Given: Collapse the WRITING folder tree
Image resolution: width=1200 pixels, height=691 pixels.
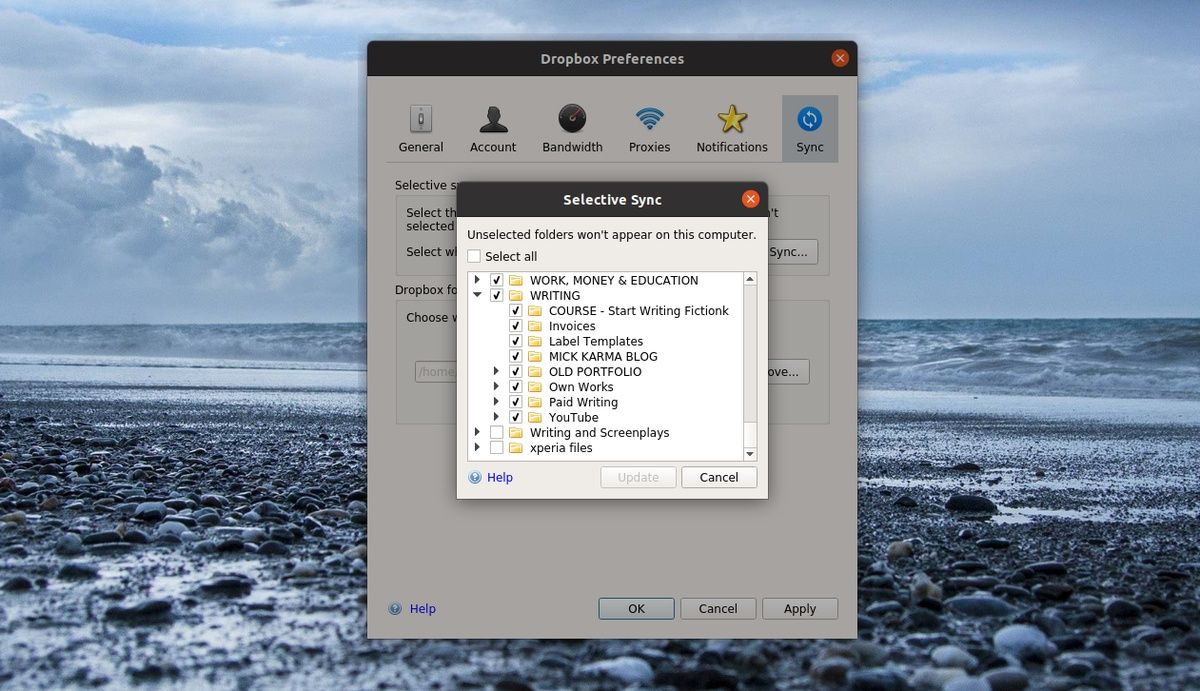Looking at the screenshot, I should 477,295.
